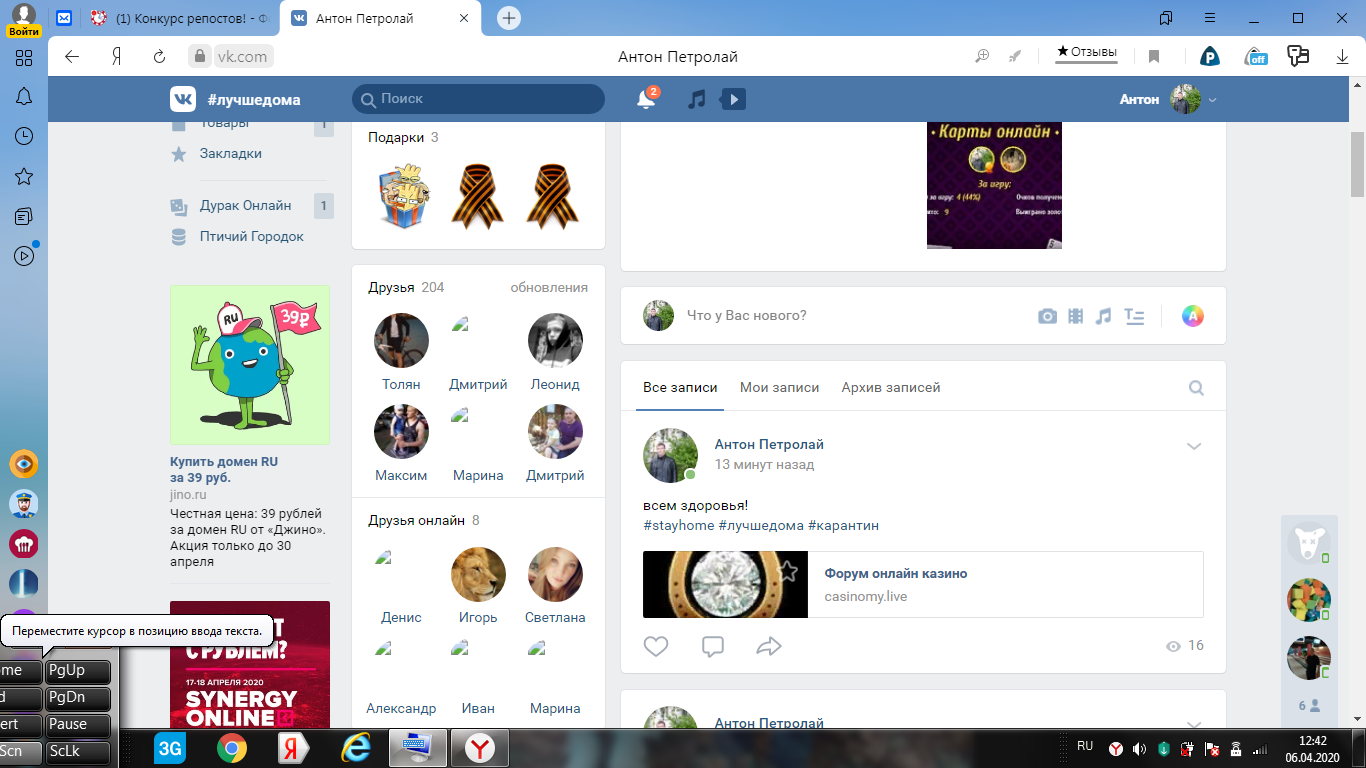Expand options chevron on the '13 минут назад' post
The height and width of the screenshot is (768, 1366).
[x=1194, y=446]
